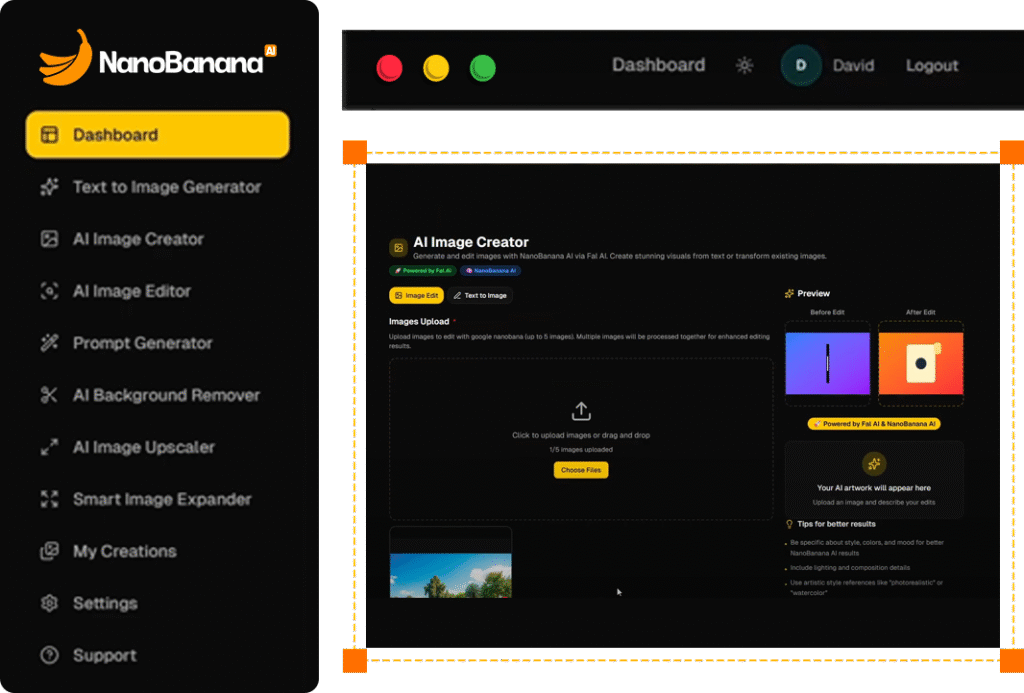Click the Text to Image Generator sparkle icon
Screen dimensions: 1024x693
[48, 187]
